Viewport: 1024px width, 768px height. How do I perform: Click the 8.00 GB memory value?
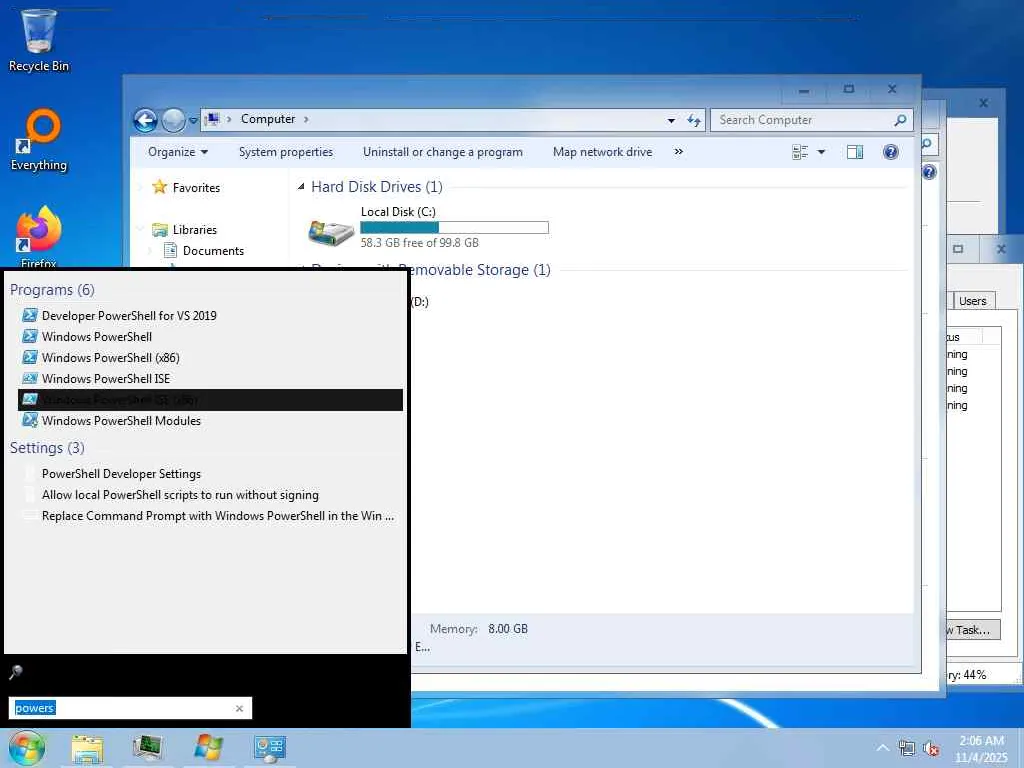507,629
